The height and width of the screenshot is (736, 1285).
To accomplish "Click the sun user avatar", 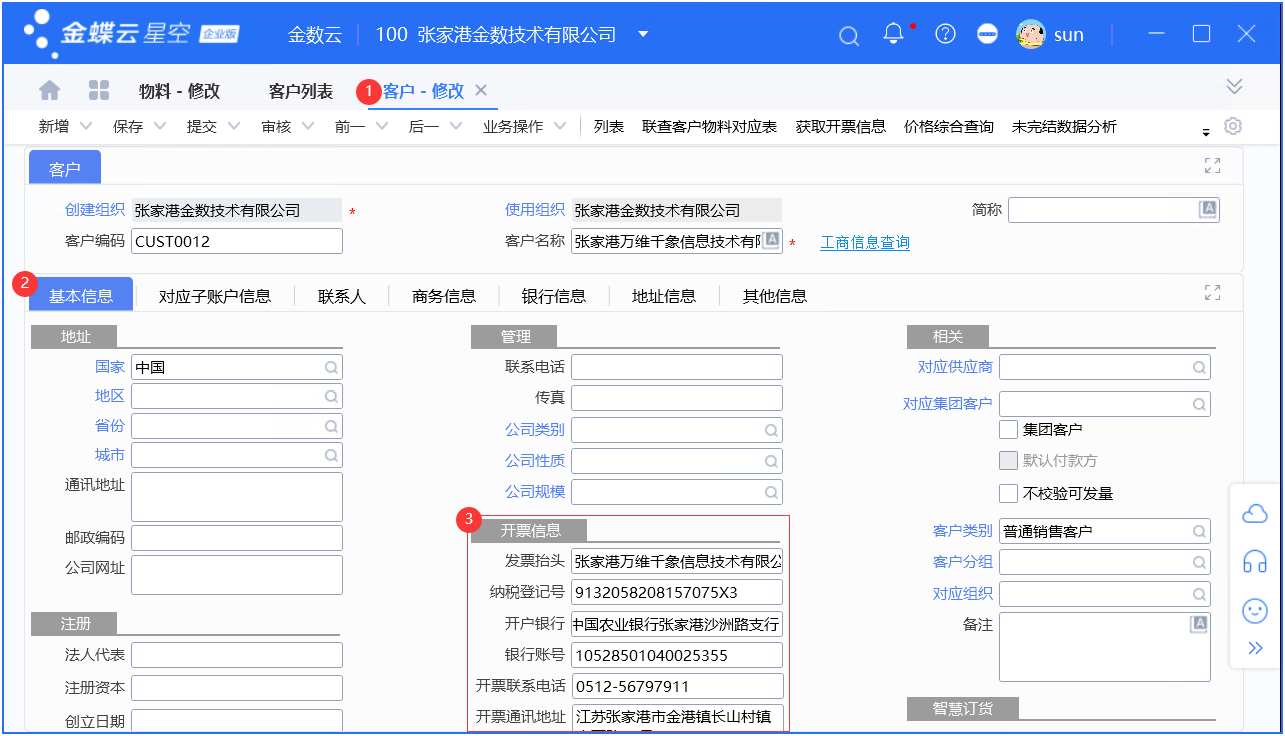I will pos(1030,34).
